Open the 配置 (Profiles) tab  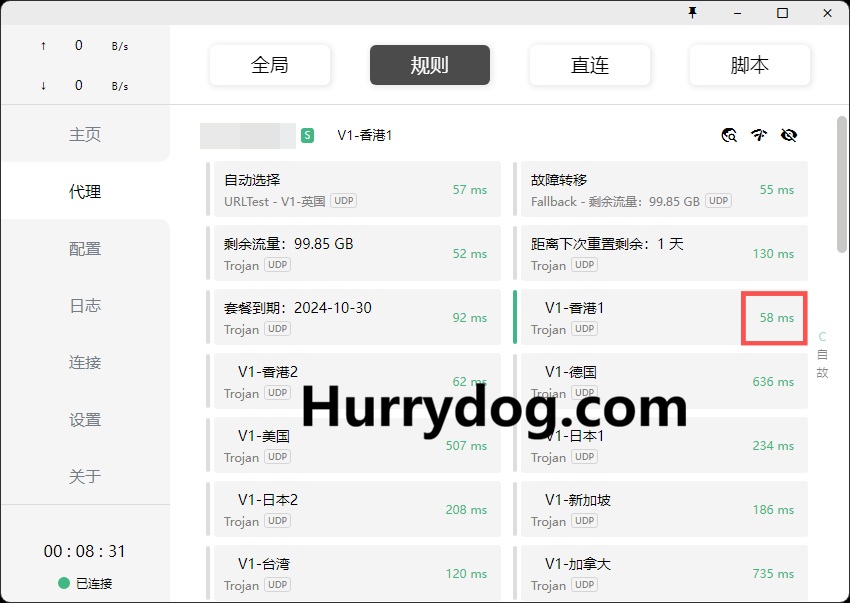click(x=85, y=249)
